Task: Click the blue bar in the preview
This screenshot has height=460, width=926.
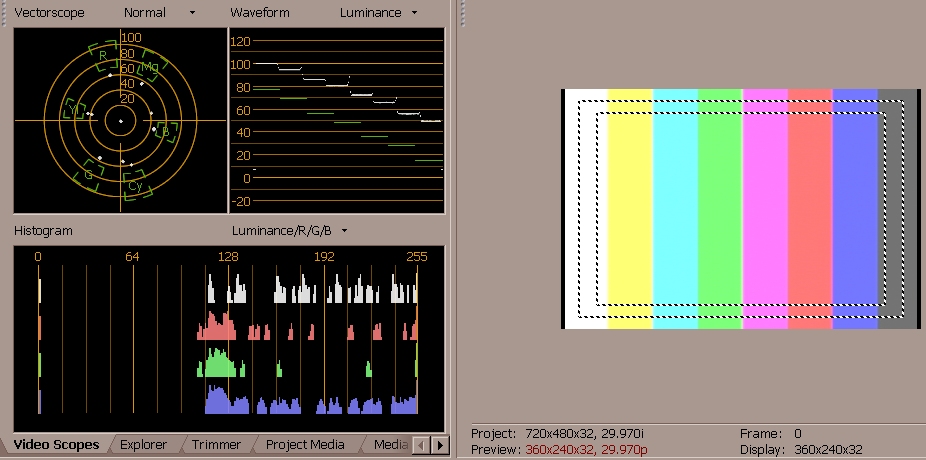Action: (855, 209)
